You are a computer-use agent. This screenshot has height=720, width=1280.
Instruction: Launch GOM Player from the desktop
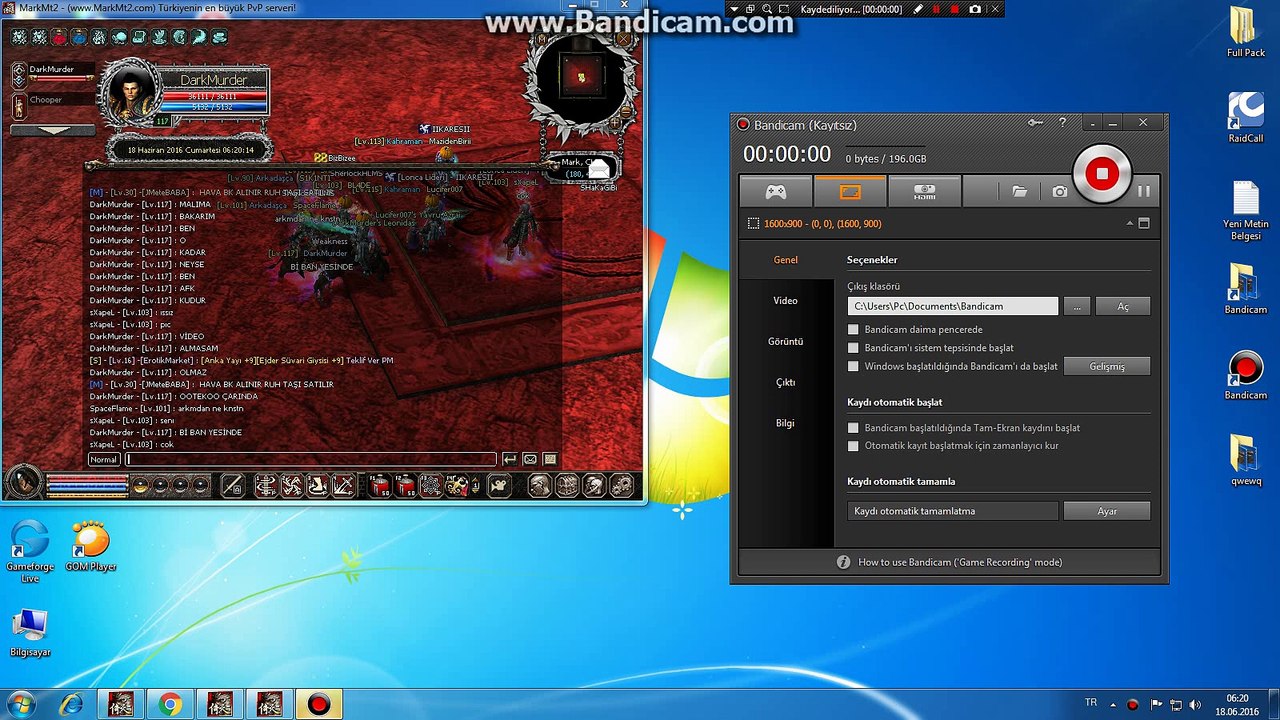[91, 546]
